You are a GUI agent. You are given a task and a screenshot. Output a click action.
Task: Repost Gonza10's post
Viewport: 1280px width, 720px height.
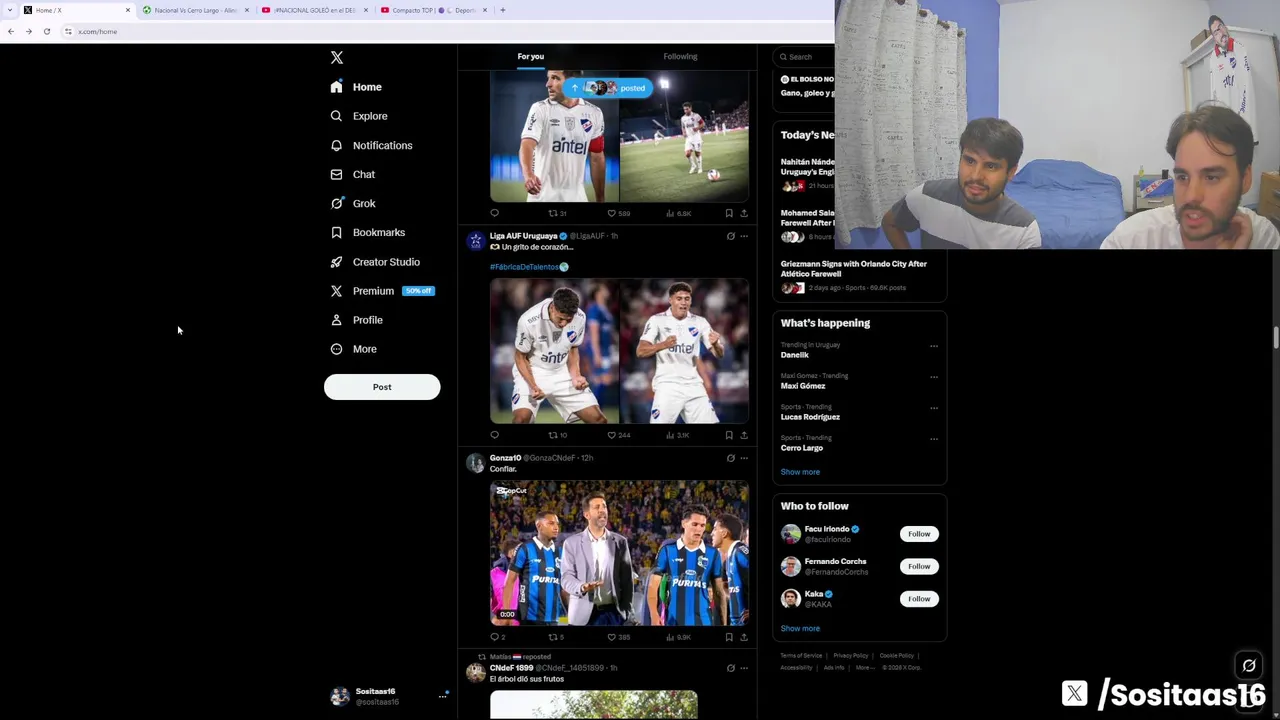tap(556, 637)
